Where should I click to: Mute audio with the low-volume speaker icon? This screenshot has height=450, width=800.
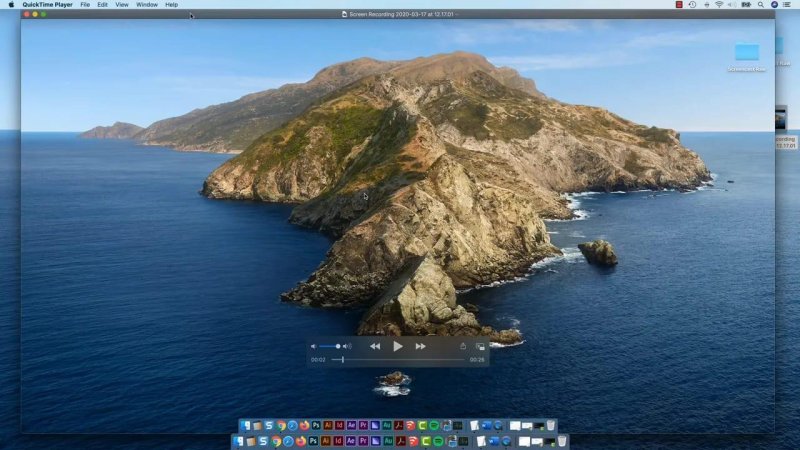click(313, 346)
